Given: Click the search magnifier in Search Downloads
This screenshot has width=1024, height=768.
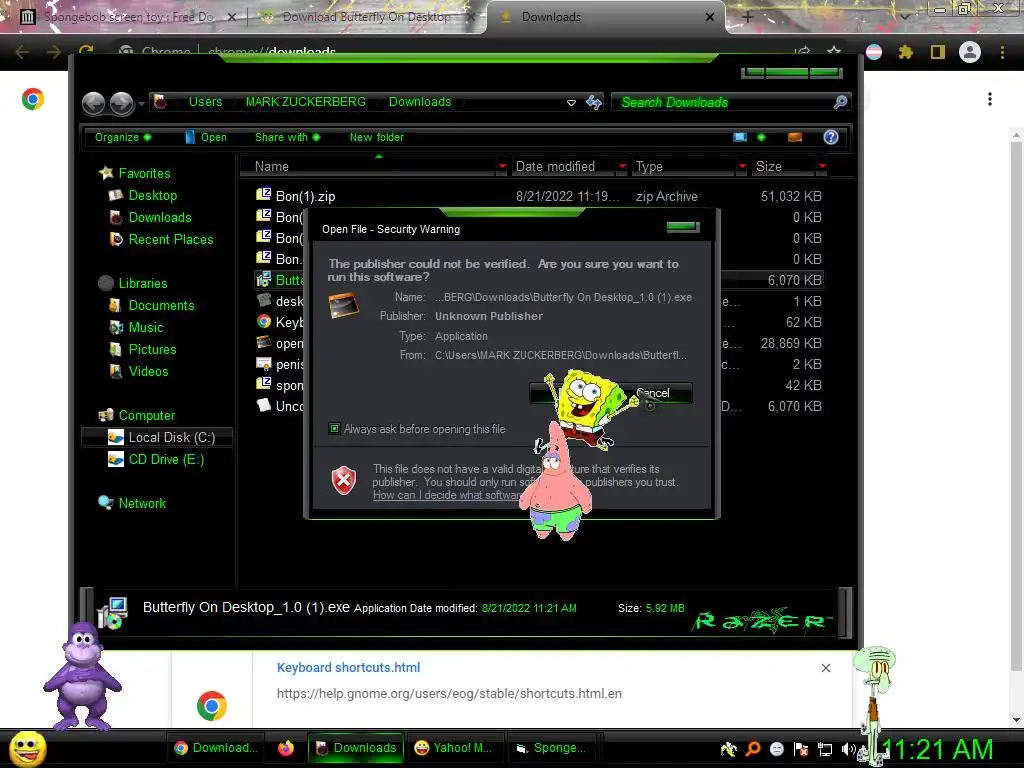Looking at the screenshot, I should point(840,102).
